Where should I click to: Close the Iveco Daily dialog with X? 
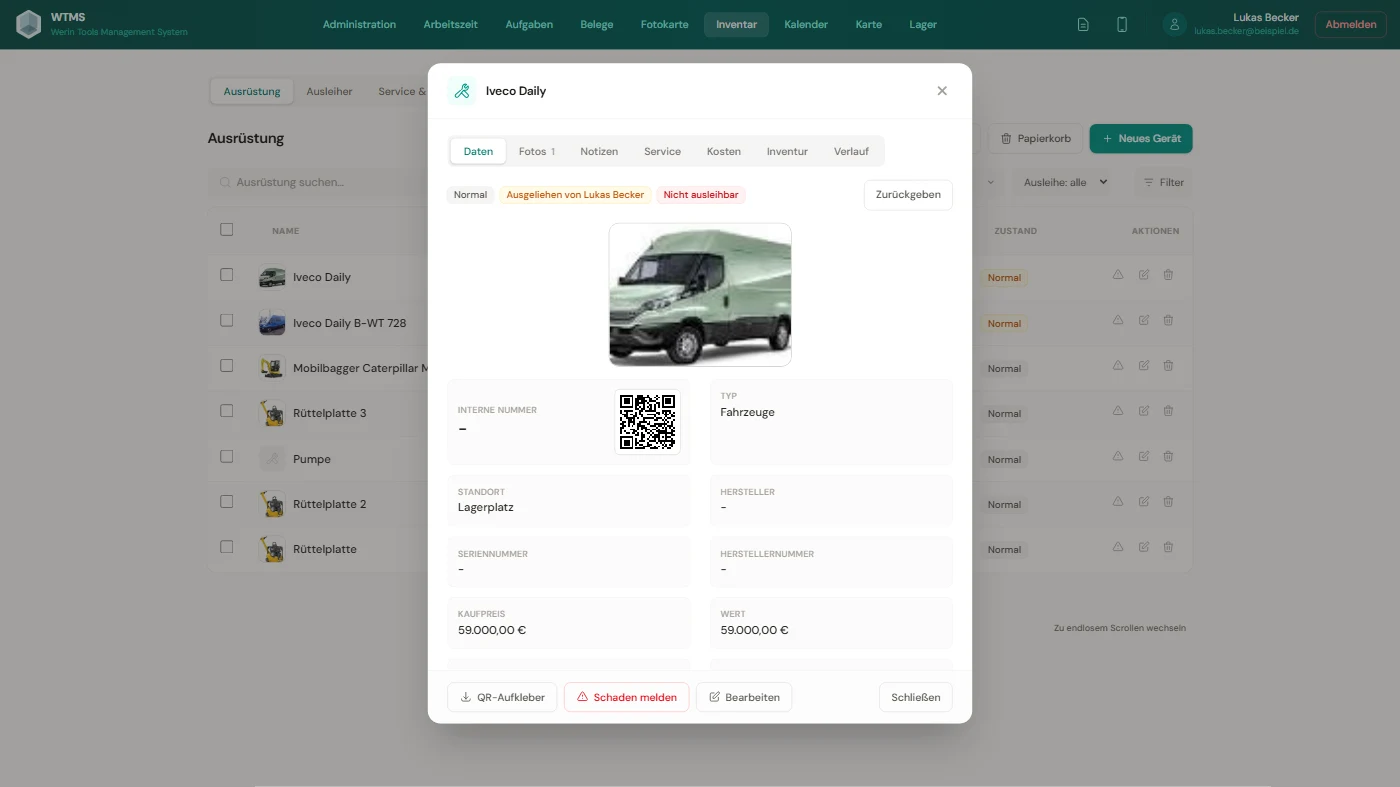(x=942, y=91)
